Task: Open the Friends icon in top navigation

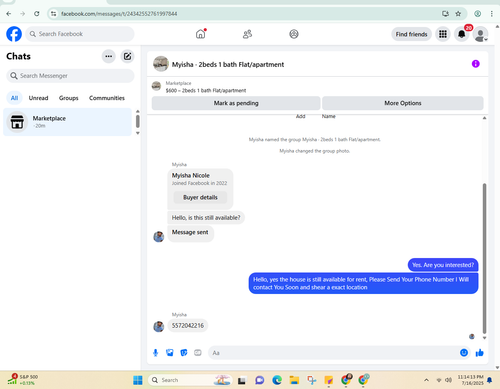Action: [247, 34]
